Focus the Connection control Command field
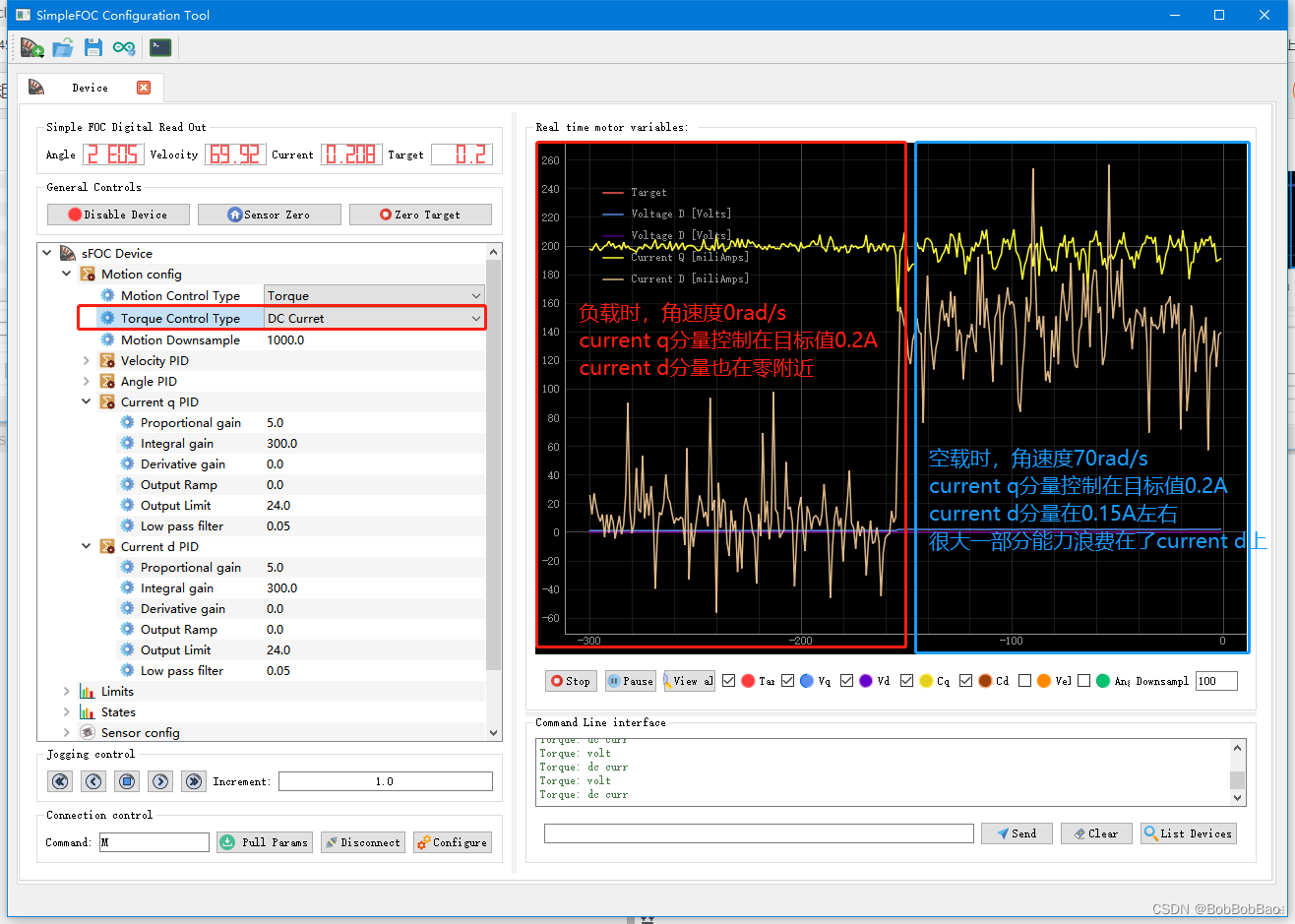The height and width of the screenshot is (924, 1295). pyautogui.click(x=154, y=842)
